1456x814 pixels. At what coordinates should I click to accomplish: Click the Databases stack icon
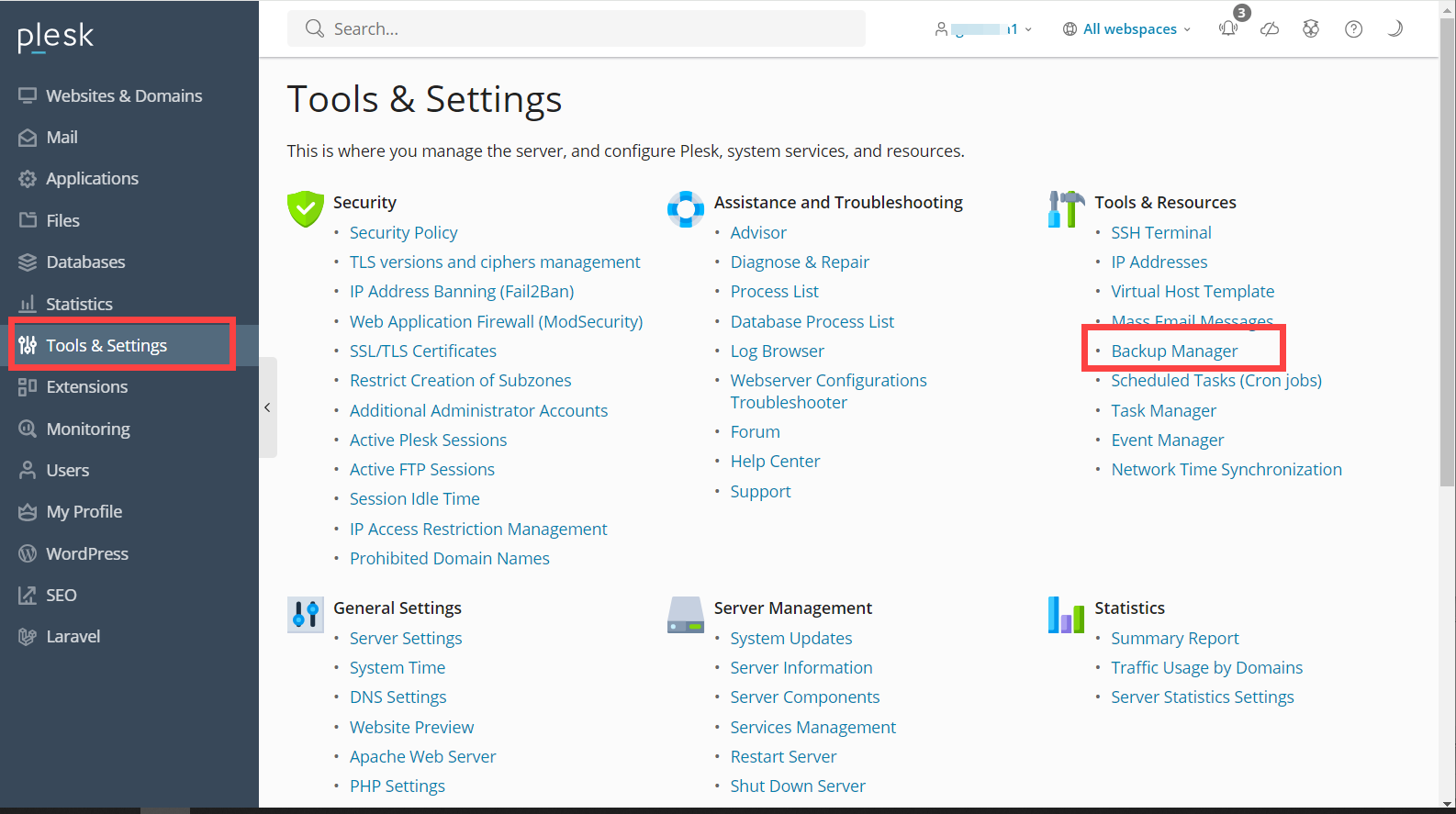pyautogui.click(x=28, y=262)
